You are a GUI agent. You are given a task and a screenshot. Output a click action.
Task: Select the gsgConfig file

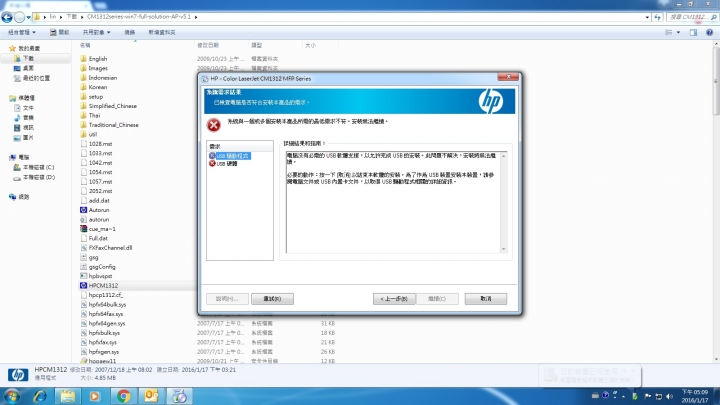102,266
